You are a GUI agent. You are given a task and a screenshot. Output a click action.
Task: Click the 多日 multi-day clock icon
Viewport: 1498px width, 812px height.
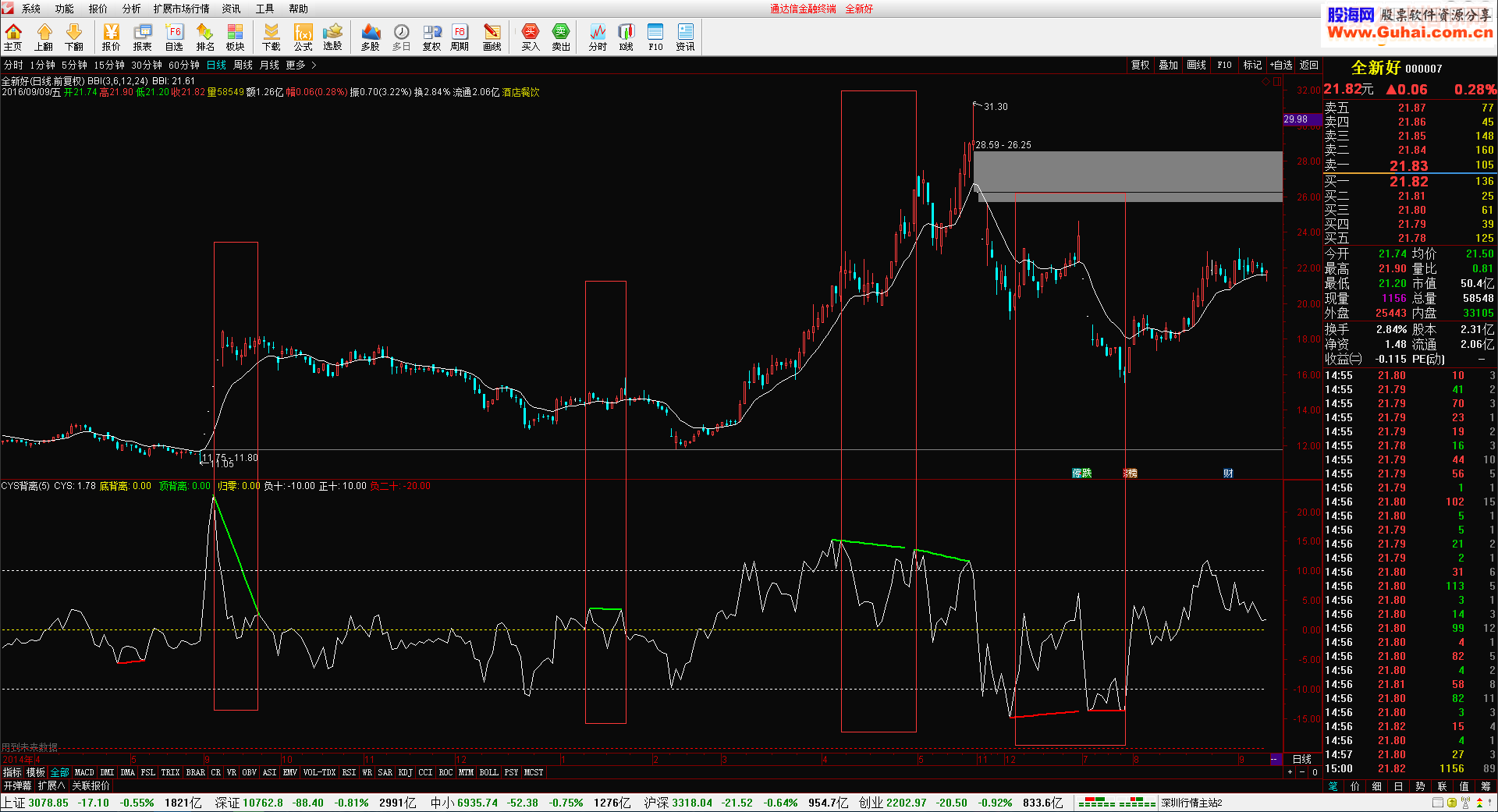coord(401,37)
